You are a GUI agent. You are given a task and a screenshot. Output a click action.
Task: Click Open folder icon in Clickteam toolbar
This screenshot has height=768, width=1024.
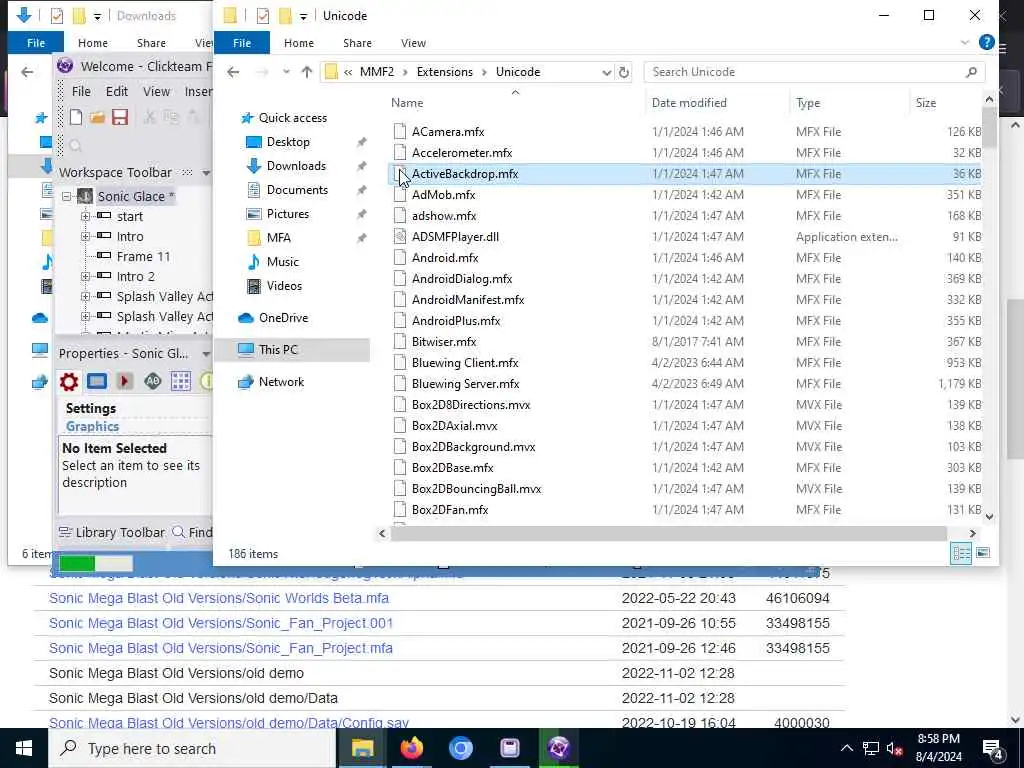[x=97, y=117]
